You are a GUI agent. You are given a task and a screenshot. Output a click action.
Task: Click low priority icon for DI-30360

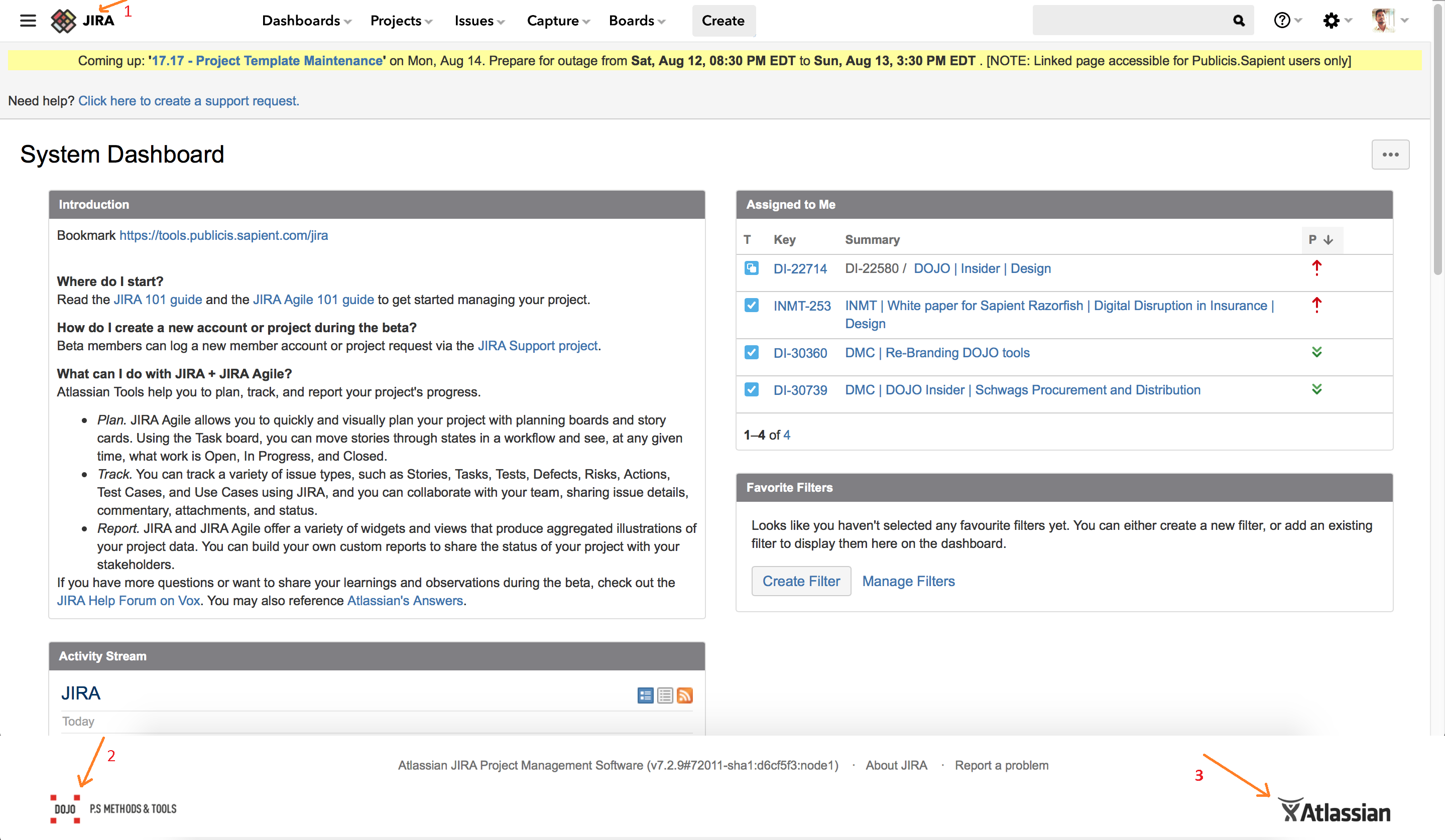pos(1316,352)
